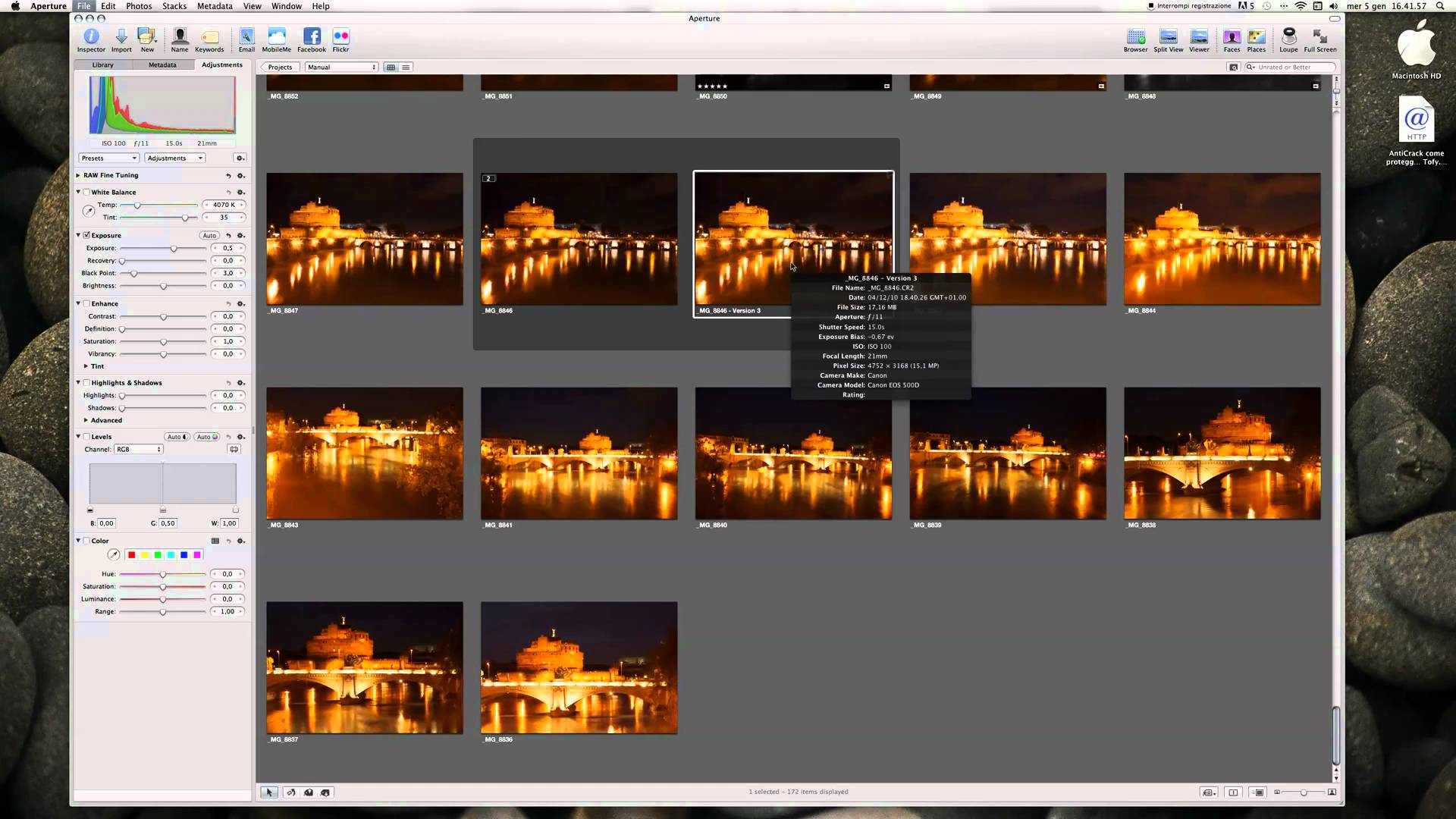Open the Manual sort order dropdown
The height and width of the screenshot is (819, 1456).
pyautogui.click(x=341, y=67)
